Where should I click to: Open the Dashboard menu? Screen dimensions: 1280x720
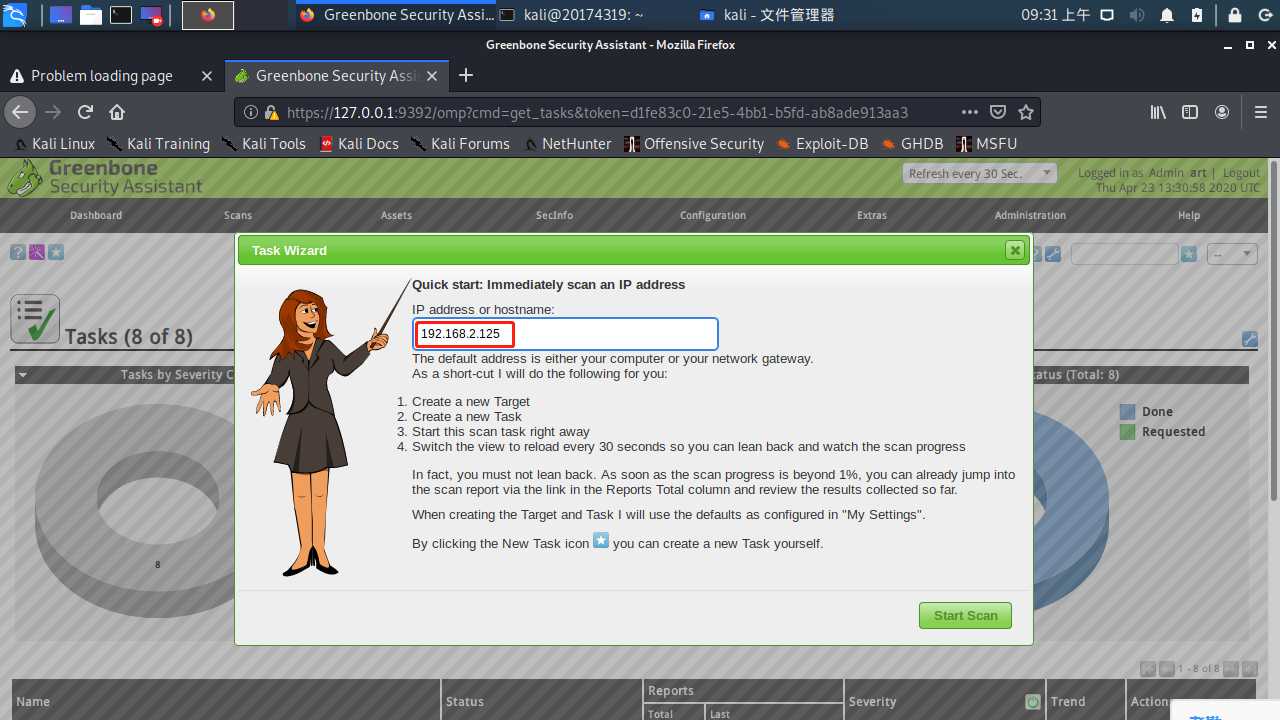(x=96, y=215)
